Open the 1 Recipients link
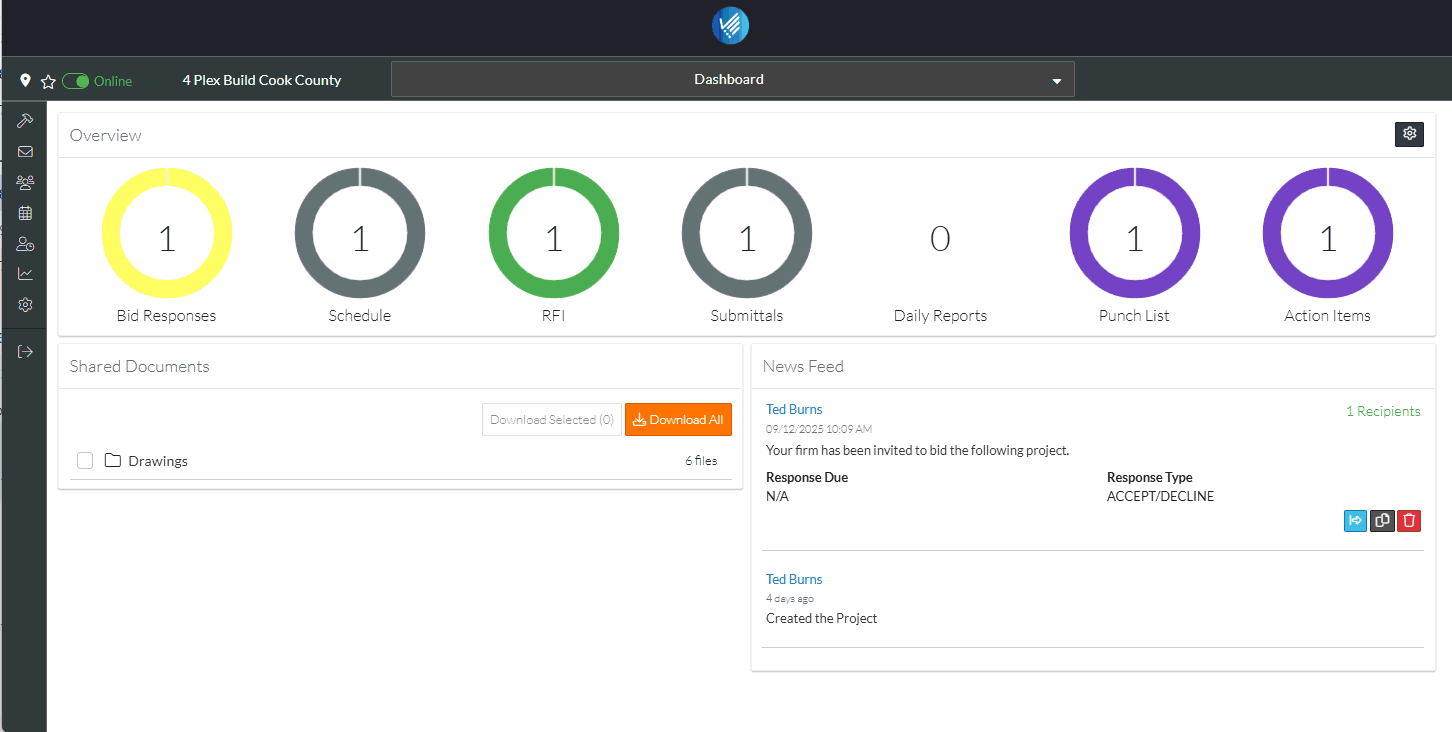 (x=1382, y=411)
